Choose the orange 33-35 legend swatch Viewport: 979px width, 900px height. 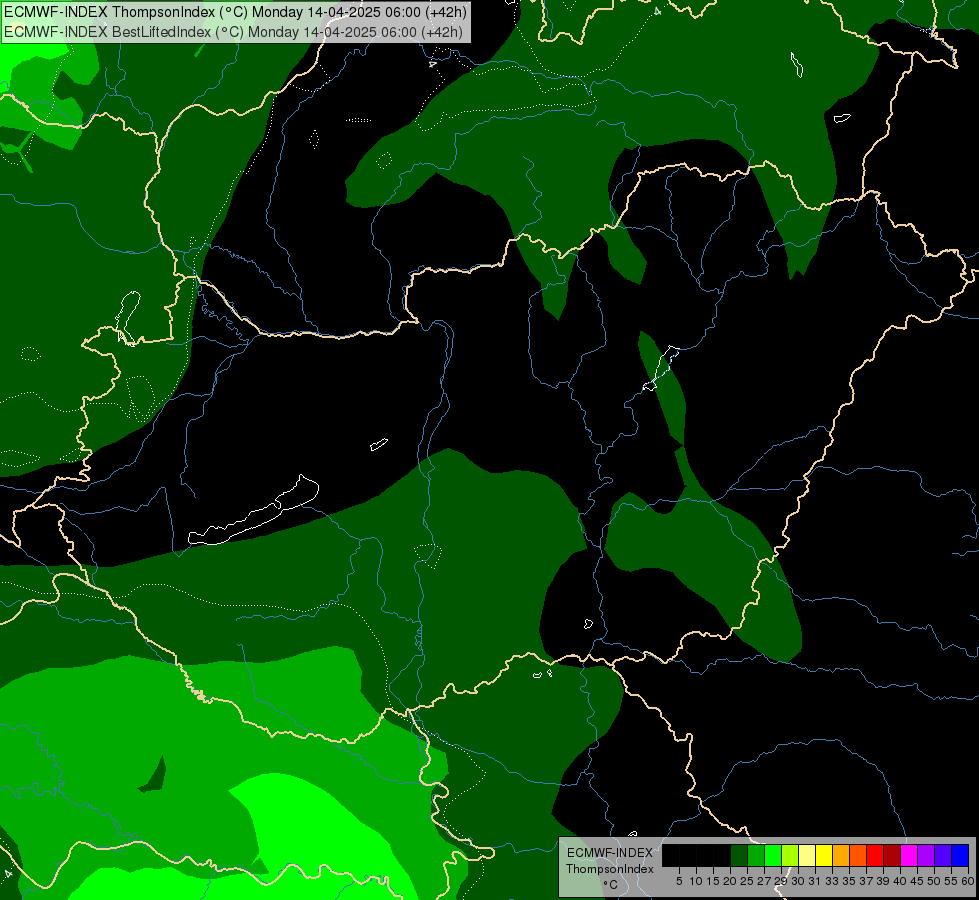(841, 855)
